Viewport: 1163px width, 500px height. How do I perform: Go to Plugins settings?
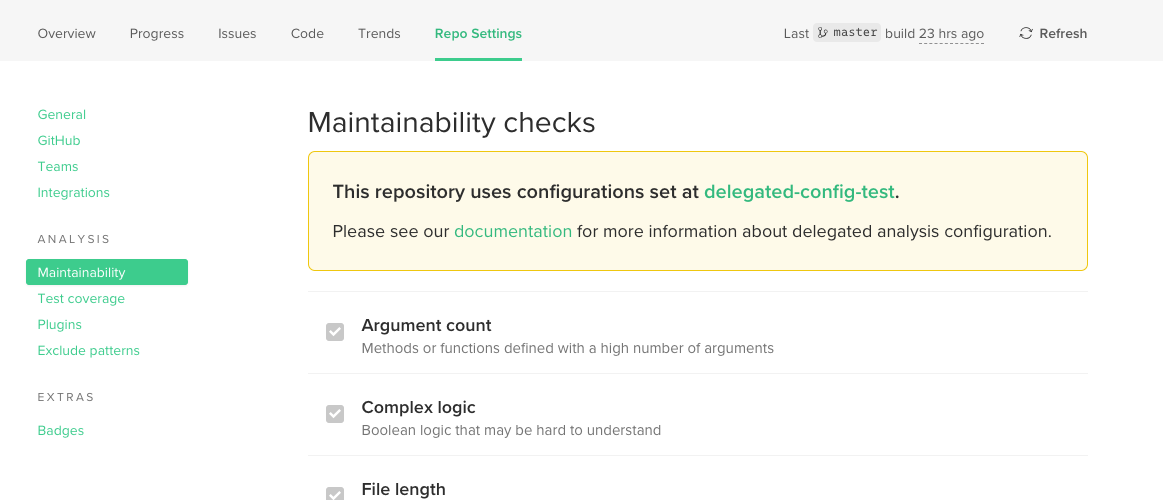tap(59, 324)
